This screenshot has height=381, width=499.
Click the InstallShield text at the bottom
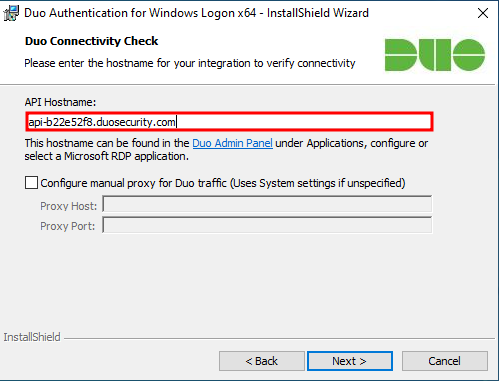32,337
